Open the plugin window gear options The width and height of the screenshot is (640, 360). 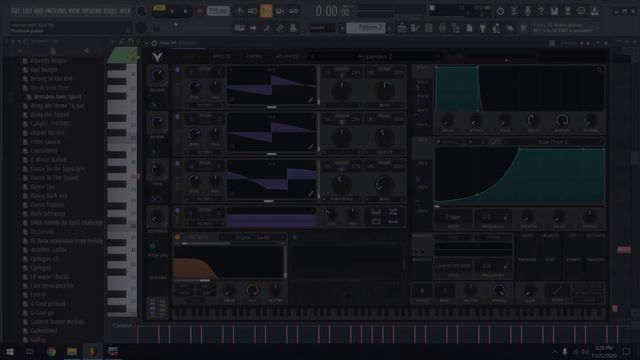point(154,43)
